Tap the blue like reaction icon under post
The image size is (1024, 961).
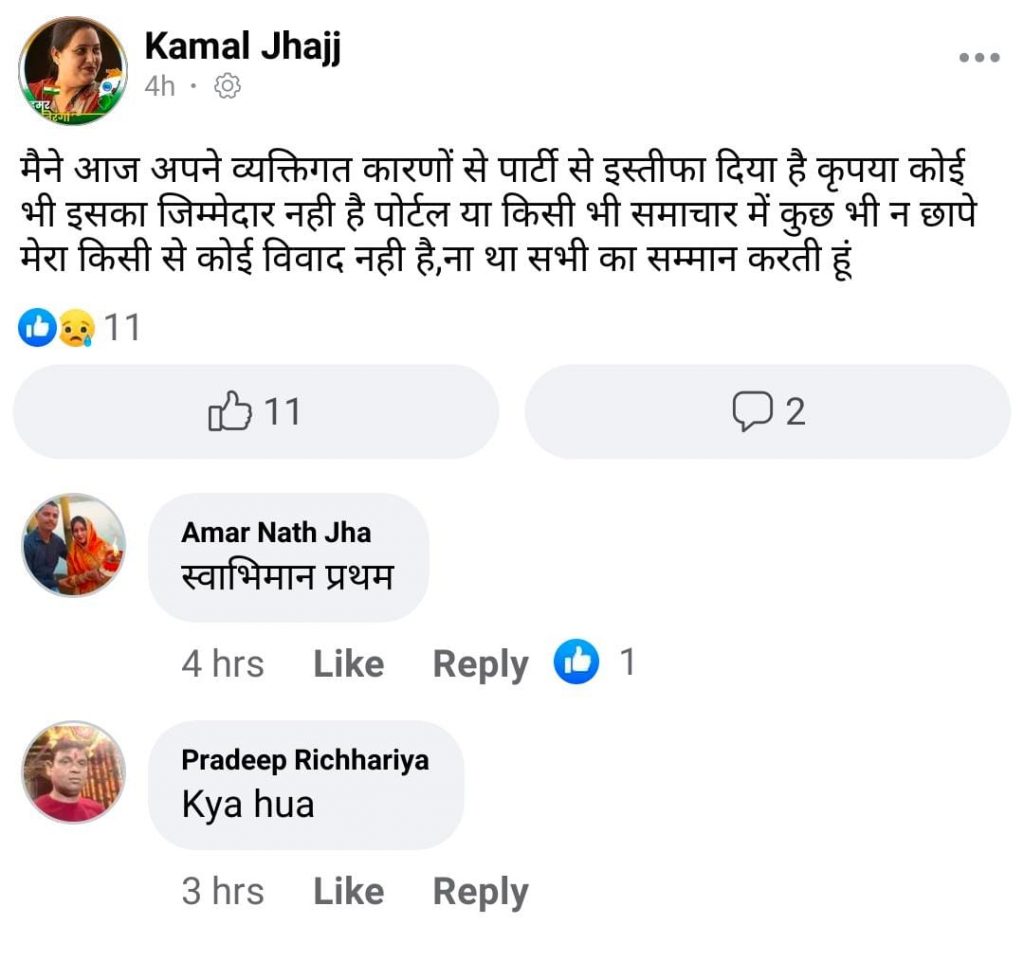(37, 327)
